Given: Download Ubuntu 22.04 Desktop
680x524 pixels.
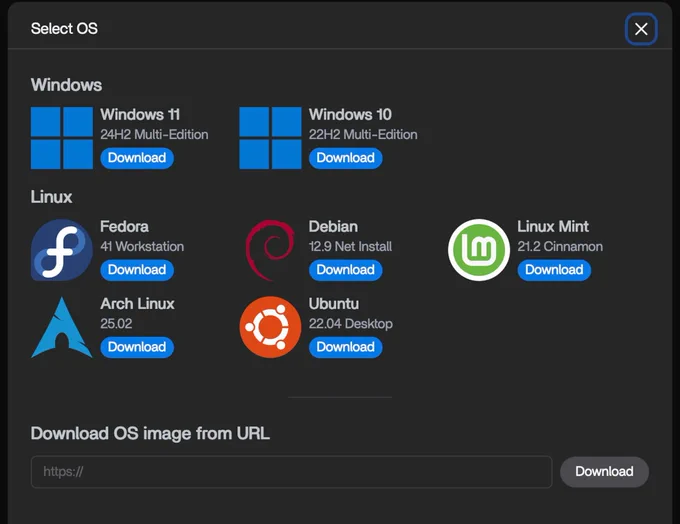Looking at the screenshot, I should [346, 347].
